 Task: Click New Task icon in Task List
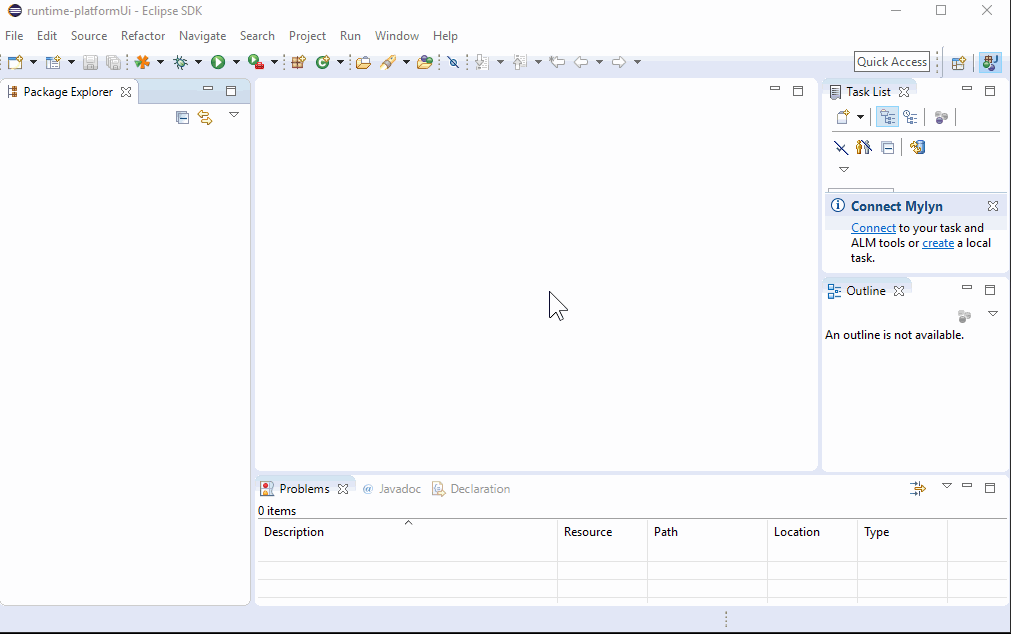point(843,117)
